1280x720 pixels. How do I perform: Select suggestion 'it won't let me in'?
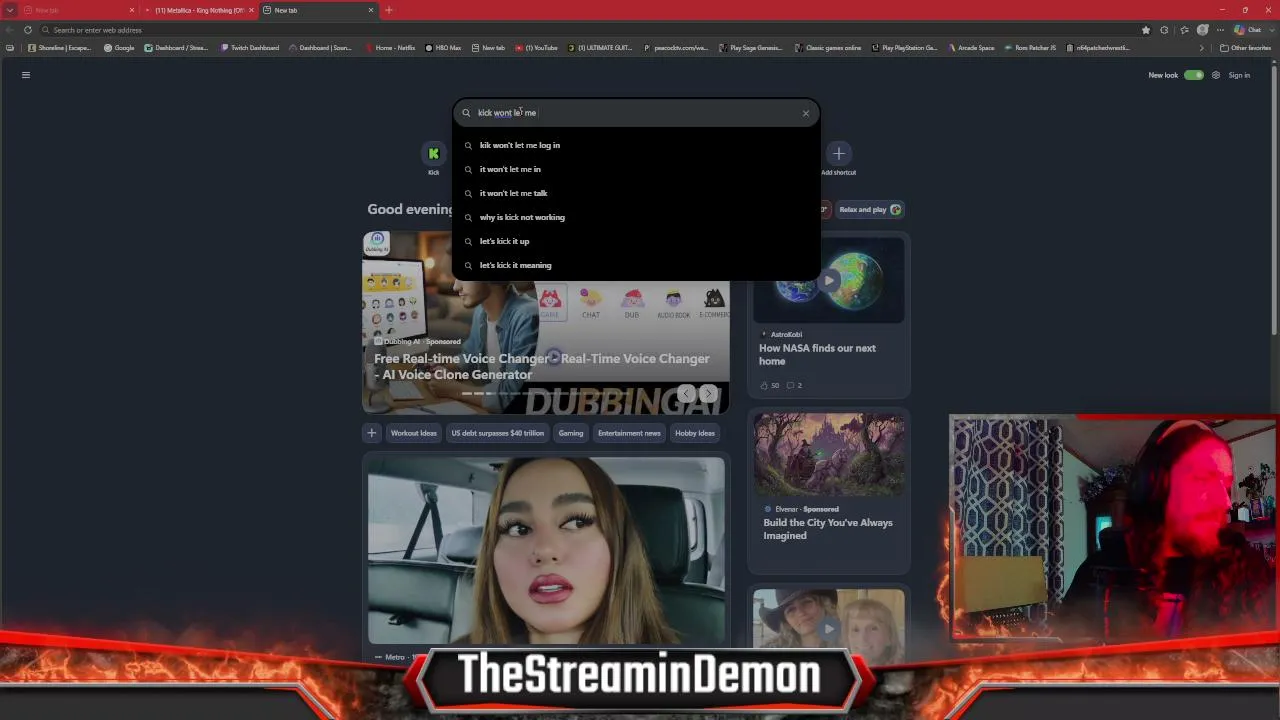click(x=636, y=169)
